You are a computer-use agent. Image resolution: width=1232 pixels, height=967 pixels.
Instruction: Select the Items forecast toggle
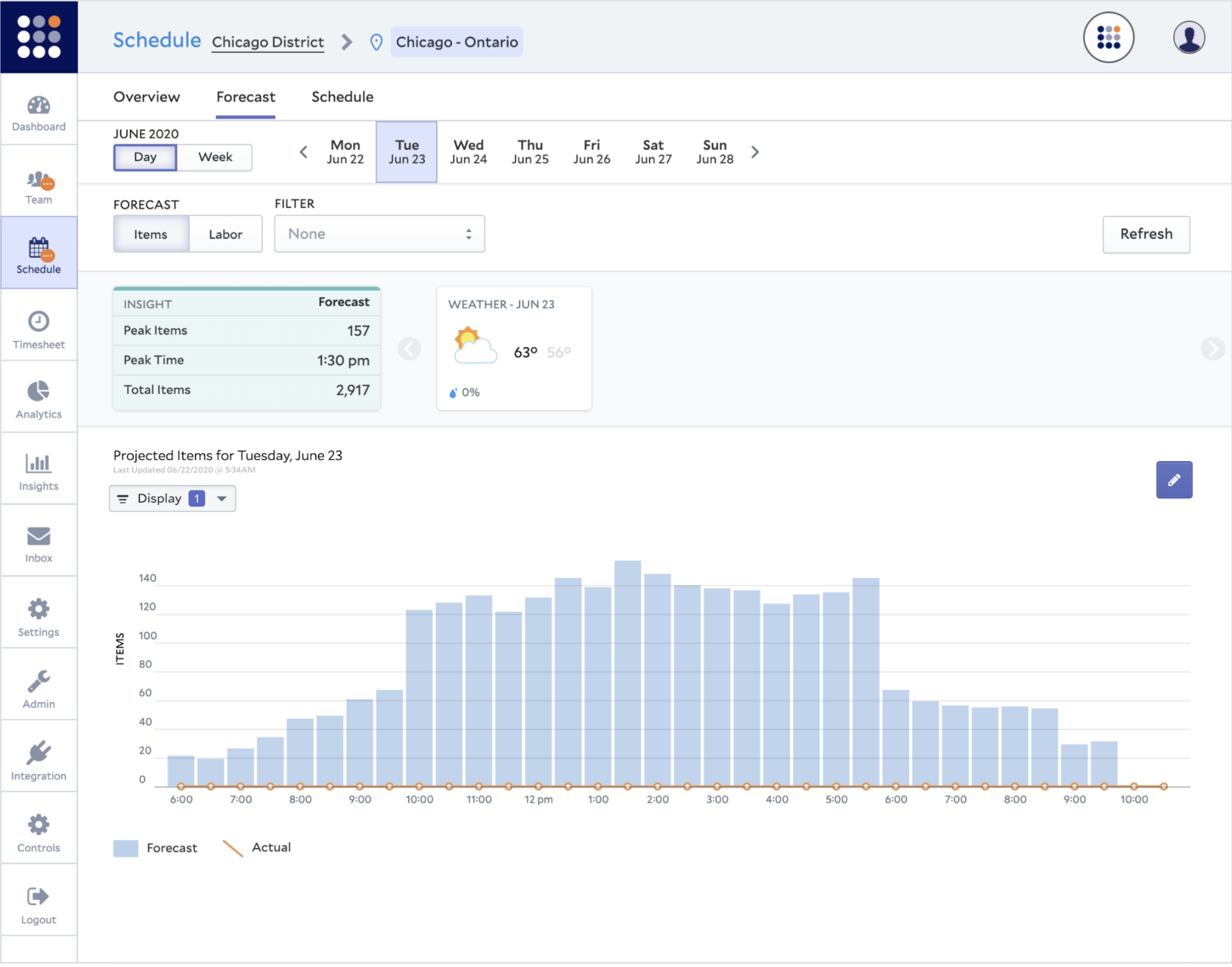tap(150, 234)
